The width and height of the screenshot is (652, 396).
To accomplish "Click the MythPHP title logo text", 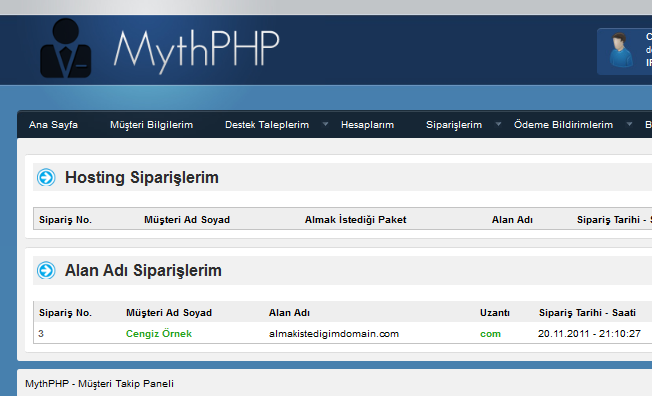I will [197, 51].
